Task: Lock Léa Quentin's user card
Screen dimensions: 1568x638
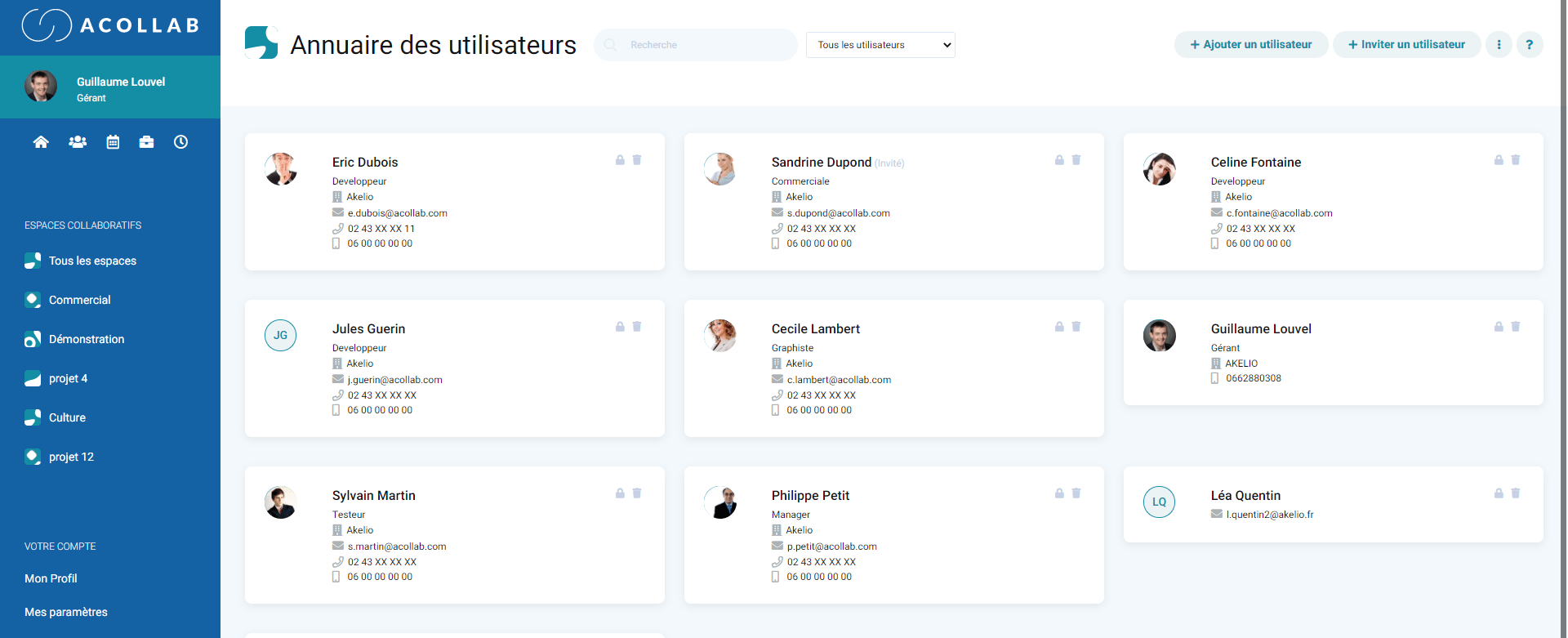Action: pyautogui.click(x=1499, y=493)
